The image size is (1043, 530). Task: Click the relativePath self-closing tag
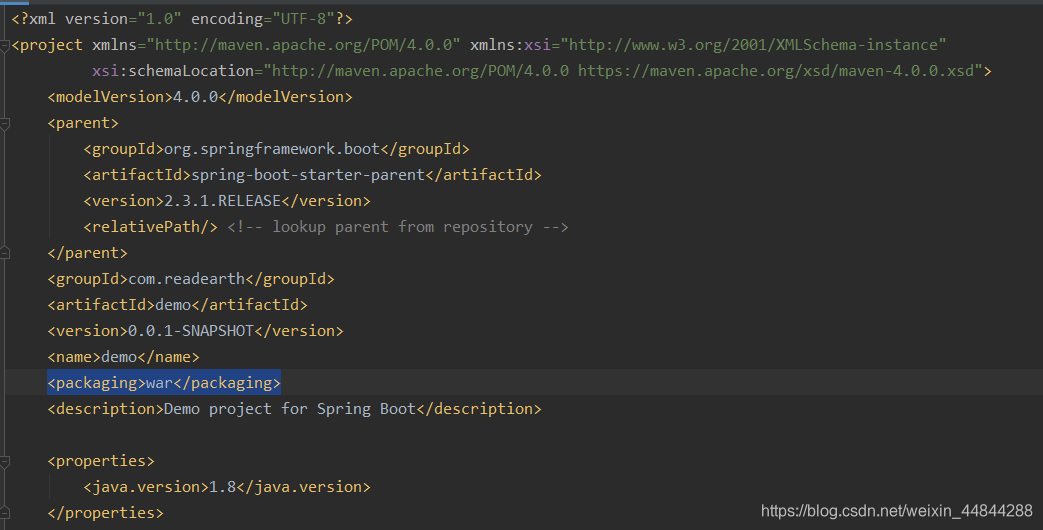coord(150,227)
